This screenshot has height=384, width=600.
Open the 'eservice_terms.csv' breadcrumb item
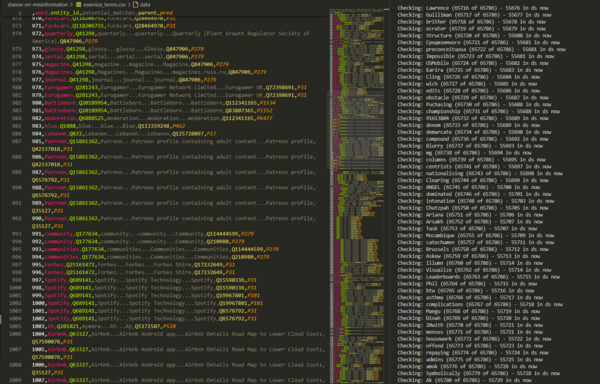104,5
